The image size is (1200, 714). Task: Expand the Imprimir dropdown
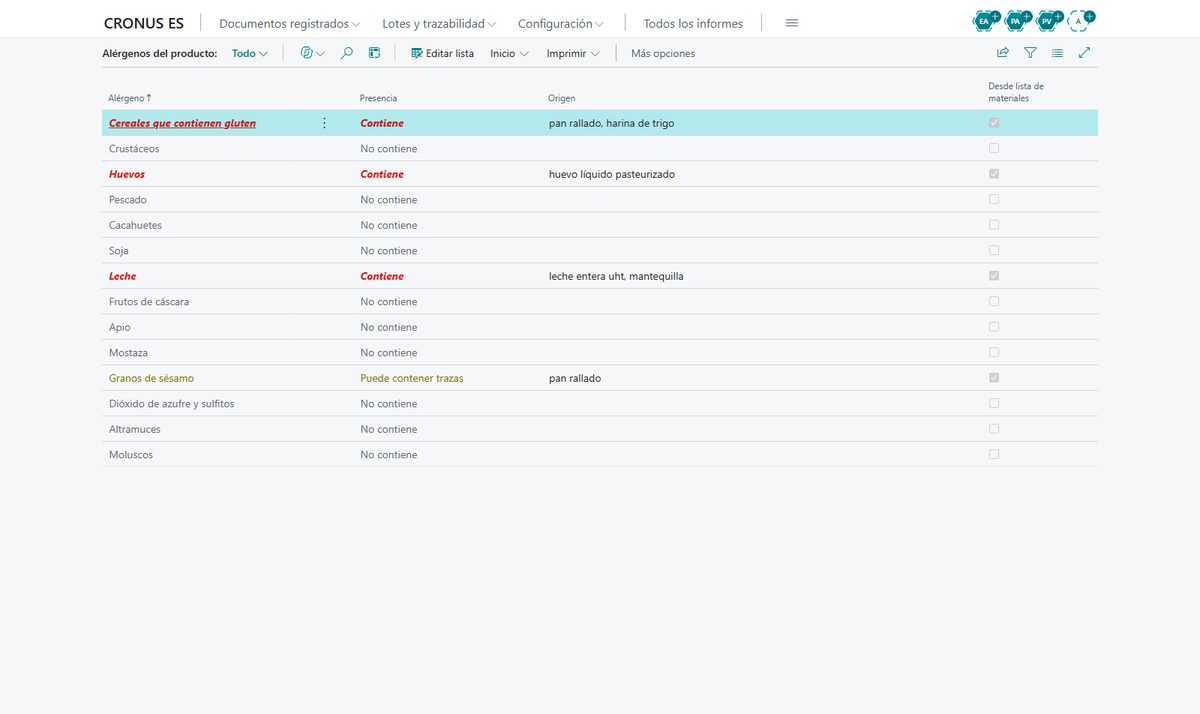[x=573, y=54]
